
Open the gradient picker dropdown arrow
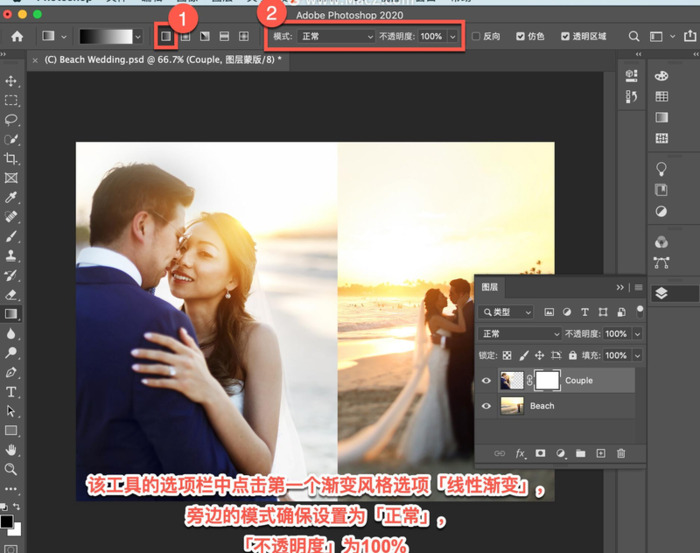pyautogui.click(x=138, y=37)
